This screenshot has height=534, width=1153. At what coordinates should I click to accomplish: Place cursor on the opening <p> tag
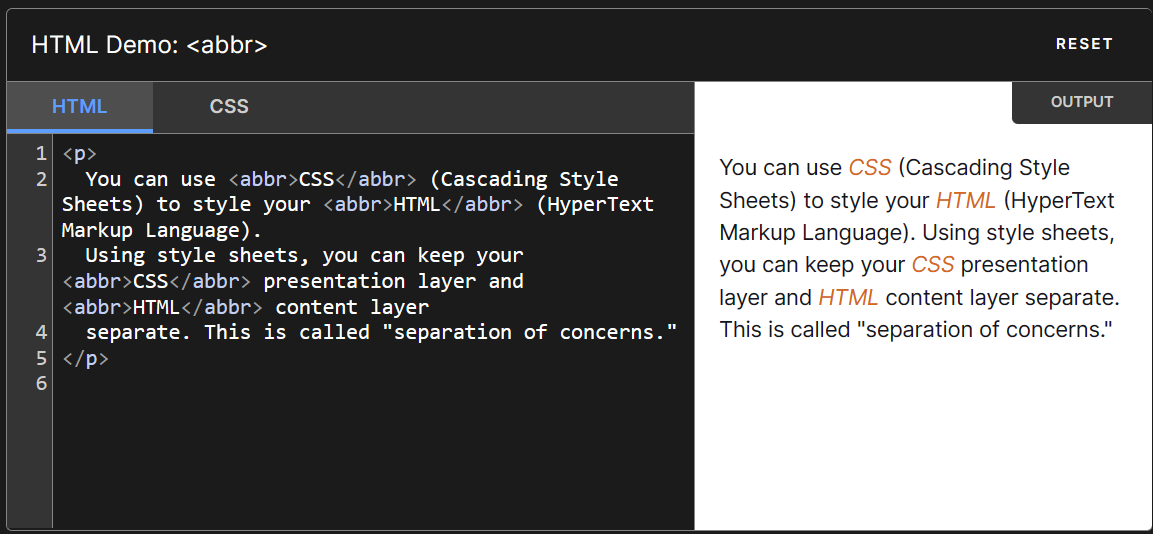click(79, 154)
